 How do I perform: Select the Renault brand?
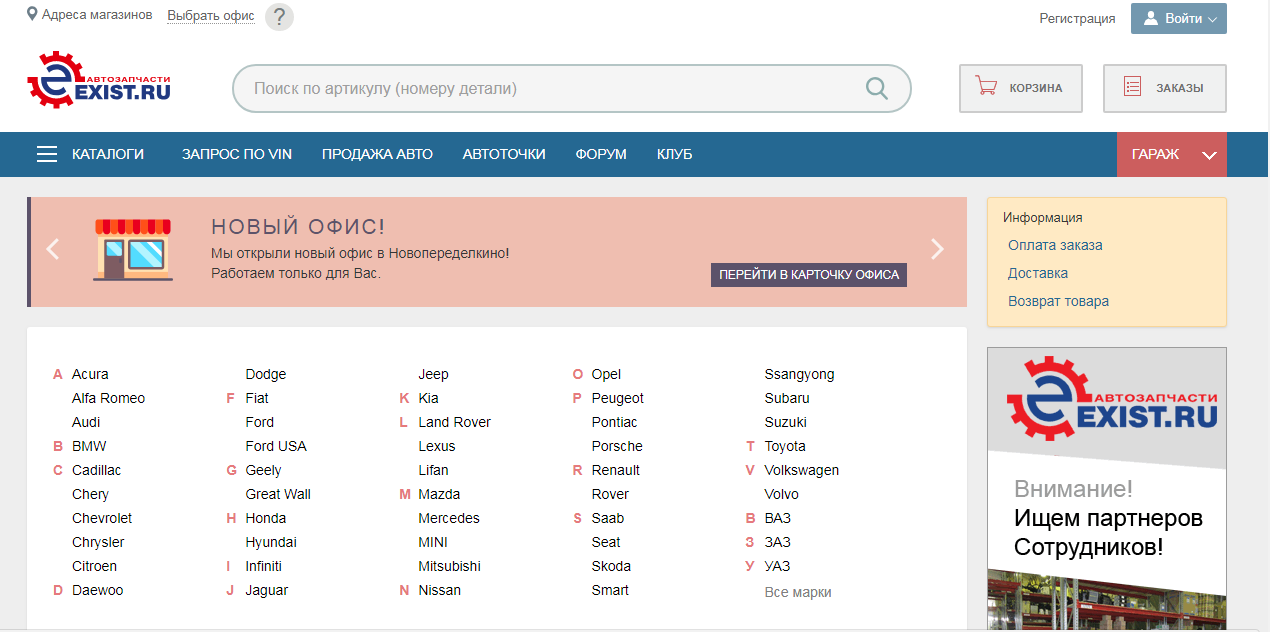[x=616, y=470]
